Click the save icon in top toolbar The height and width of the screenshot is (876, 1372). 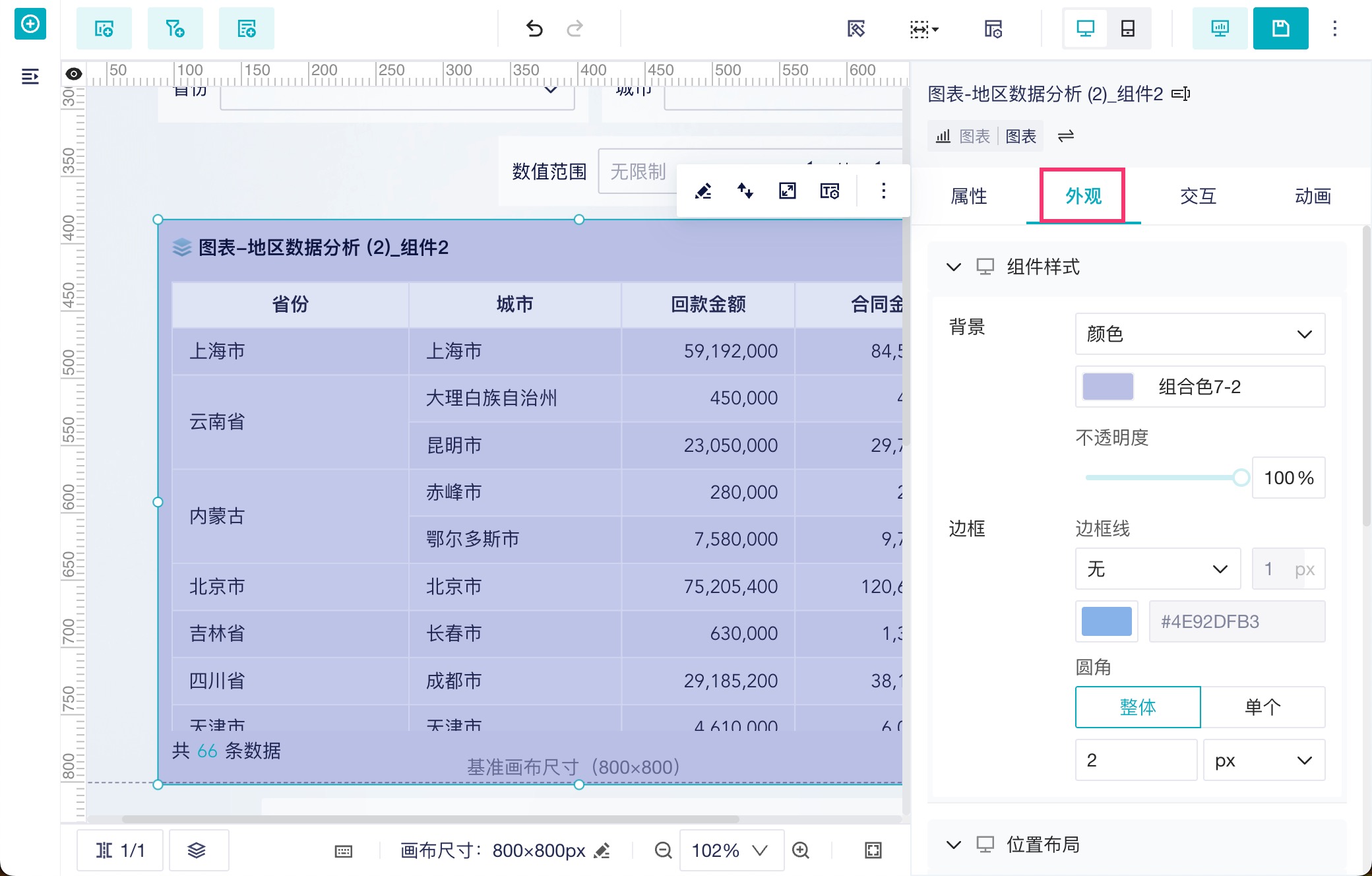pyautogui.click(x=1280, y=28)
